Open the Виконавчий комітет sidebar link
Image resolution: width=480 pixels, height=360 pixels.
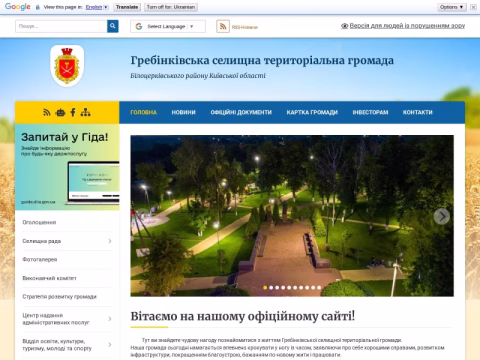49,278
